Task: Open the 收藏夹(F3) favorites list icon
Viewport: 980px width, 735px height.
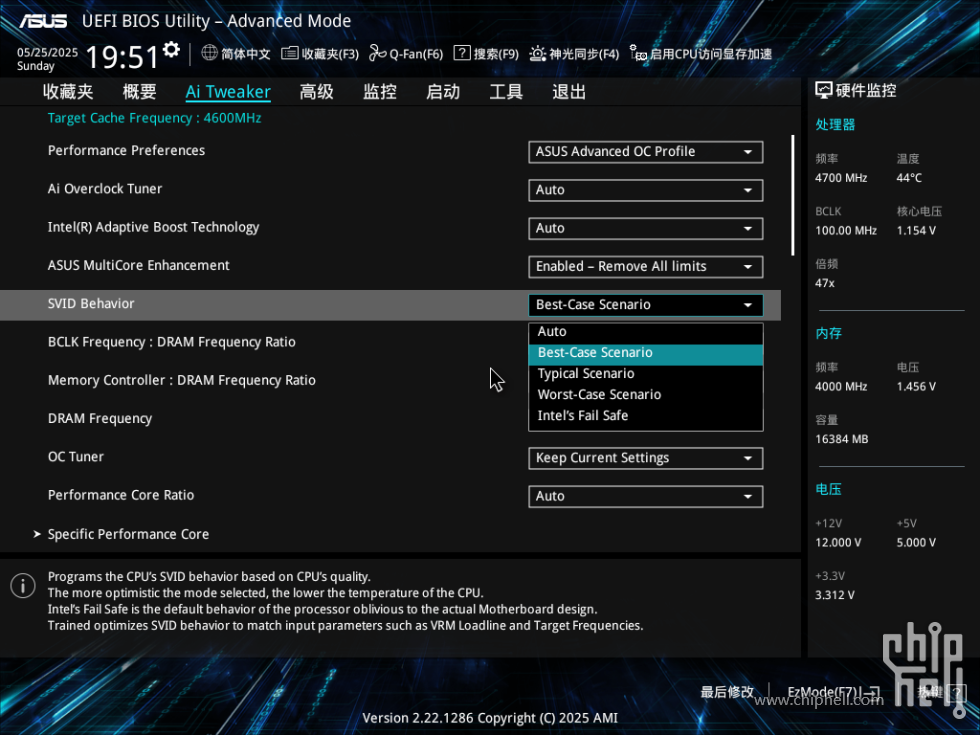Action: coord(289,54)
